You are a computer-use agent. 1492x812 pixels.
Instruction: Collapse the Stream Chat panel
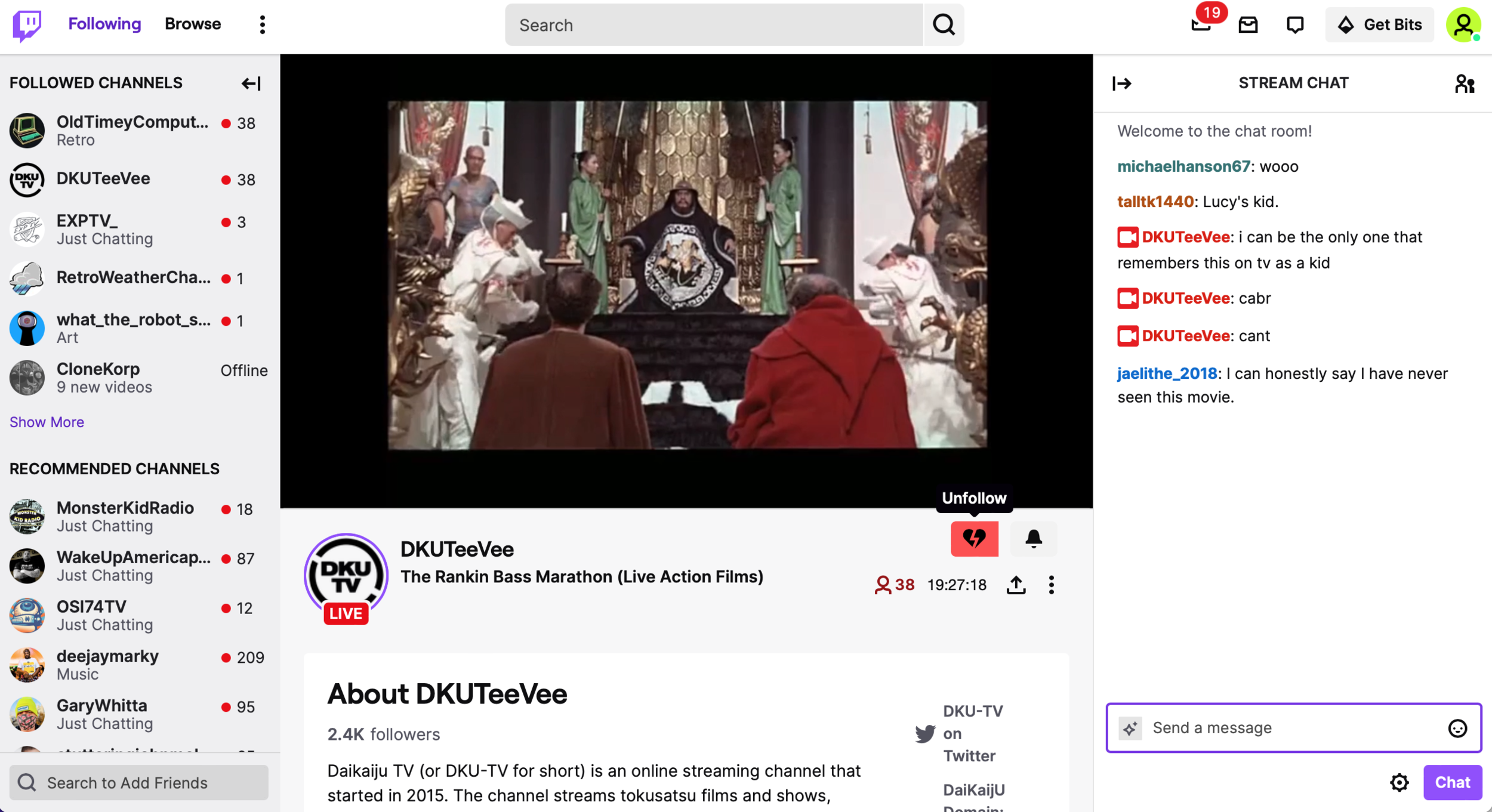click(x=1121, y=84)
